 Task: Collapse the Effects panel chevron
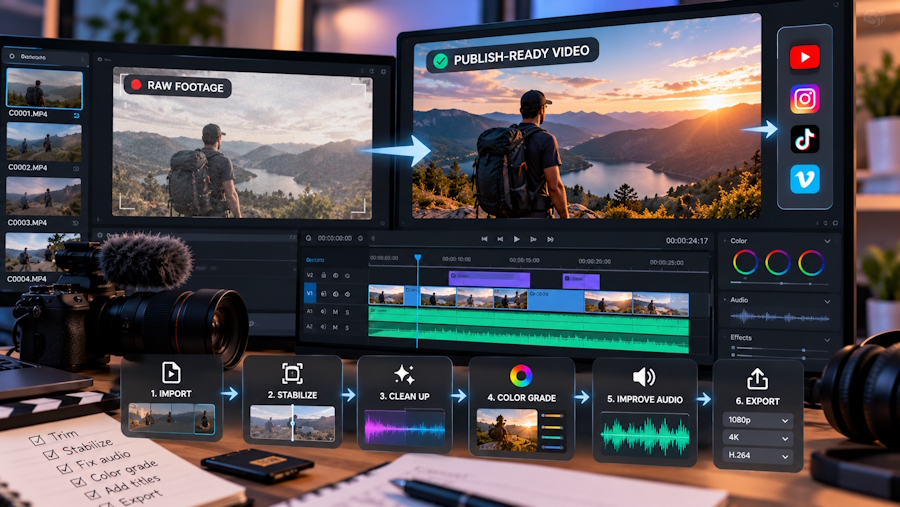click(827, 340)
